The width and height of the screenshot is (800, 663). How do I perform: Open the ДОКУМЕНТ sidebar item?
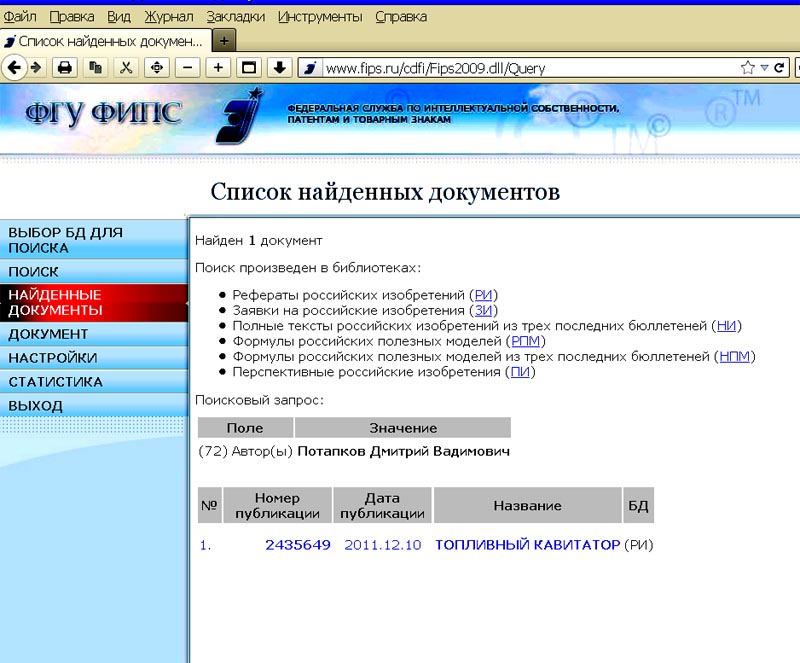pos(94,334)
